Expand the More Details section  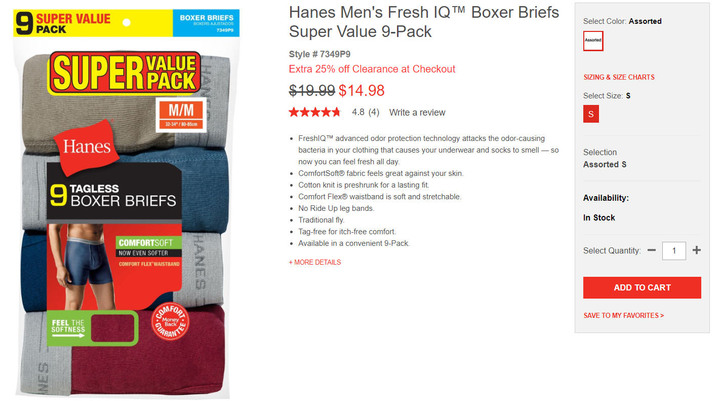(315, 262)
